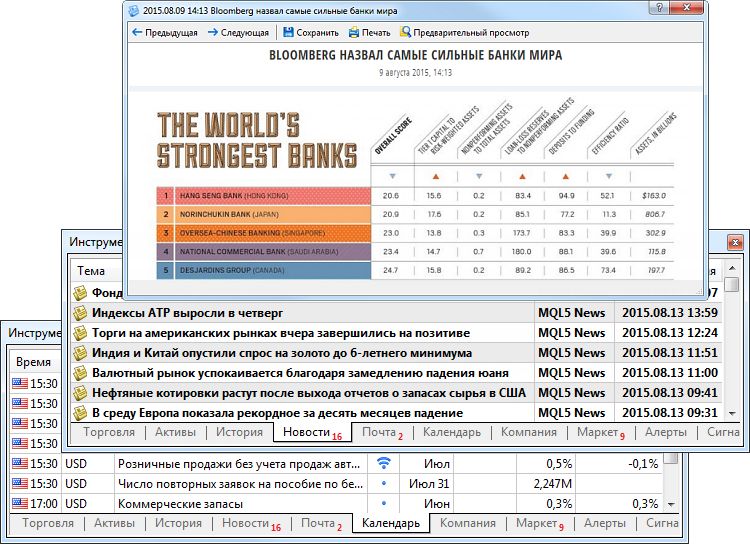
Task: Click timestamp 2015.08.13 13:59
Action: (670, 313)
